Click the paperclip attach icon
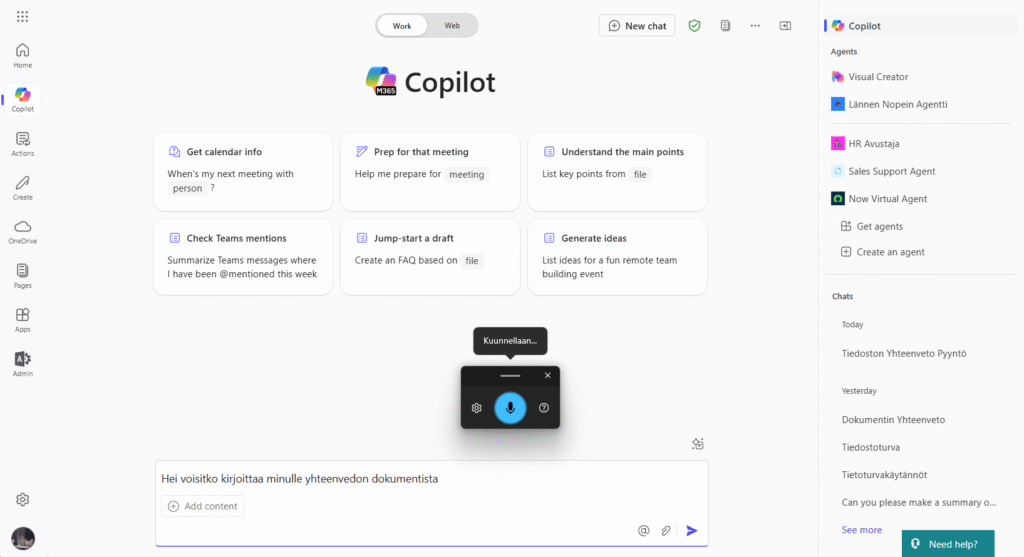The image size is (1024, 557). click(665, 531)
